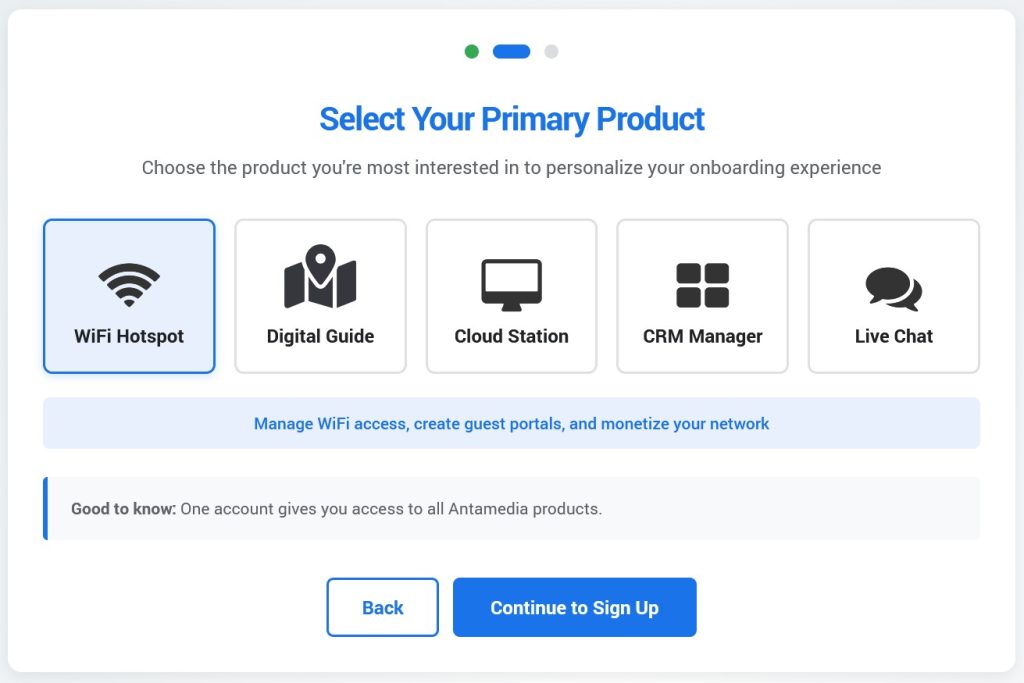Select the CRM Manager label
Image resolution: width=1024 pixels, height=683 pixels.
tap(702, 336)
